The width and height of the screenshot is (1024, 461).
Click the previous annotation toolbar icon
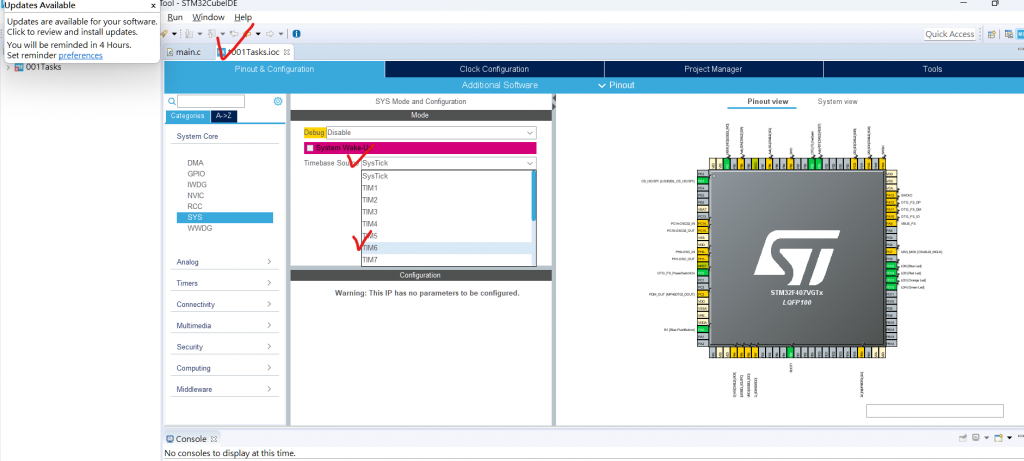tap(211, 33)
